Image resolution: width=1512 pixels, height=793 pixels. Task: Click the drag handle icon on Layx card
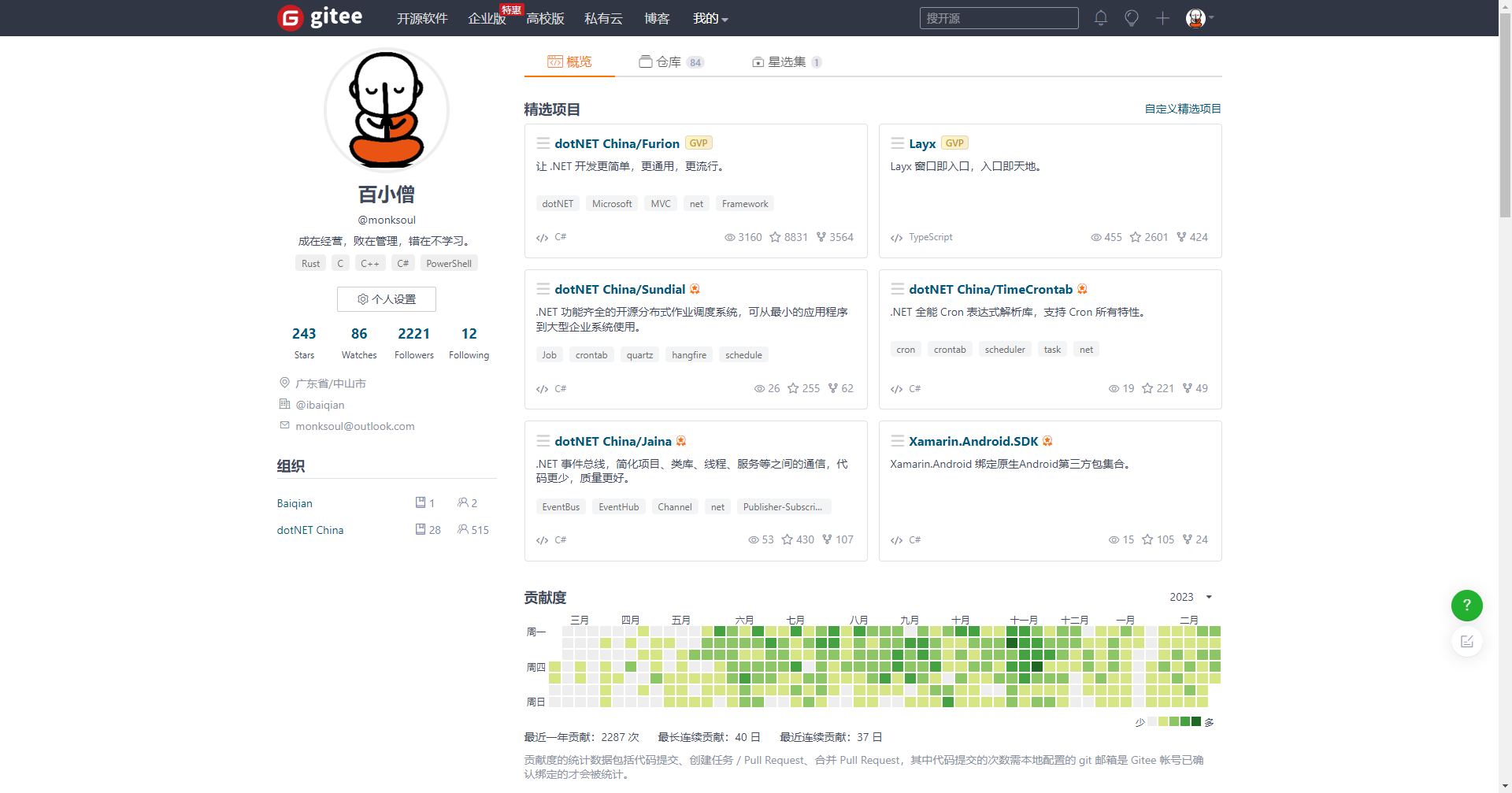(x=897, y=143)
